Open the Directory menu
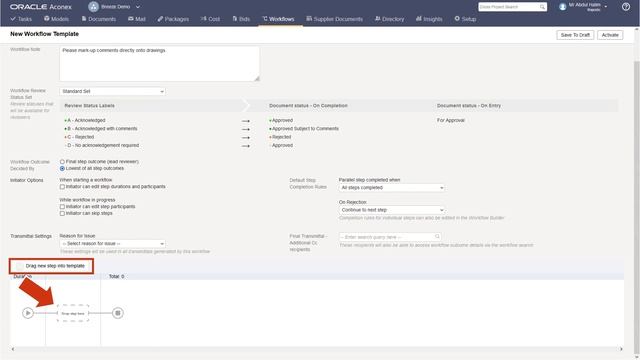 (389, 19)
